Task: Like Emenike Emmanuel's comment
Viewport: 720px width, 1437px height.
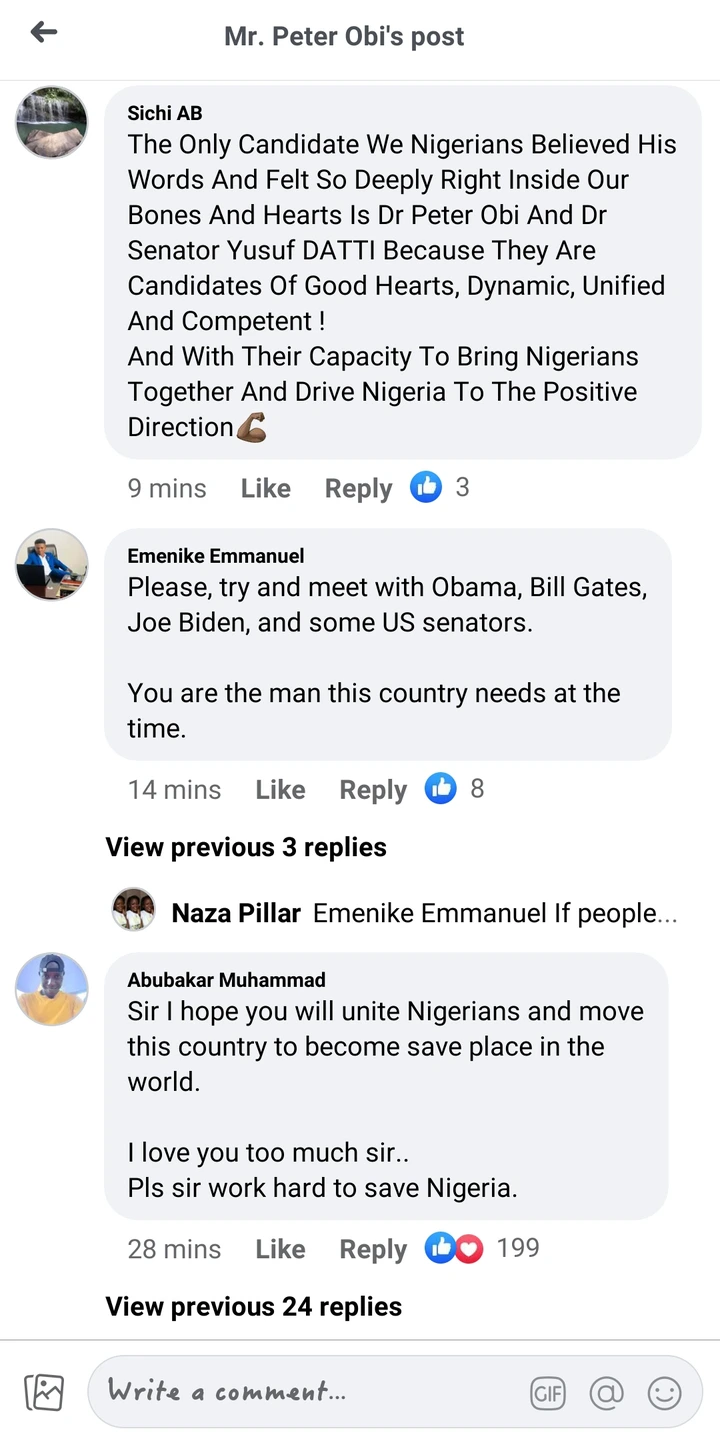Action: click(x=280, y=789)
